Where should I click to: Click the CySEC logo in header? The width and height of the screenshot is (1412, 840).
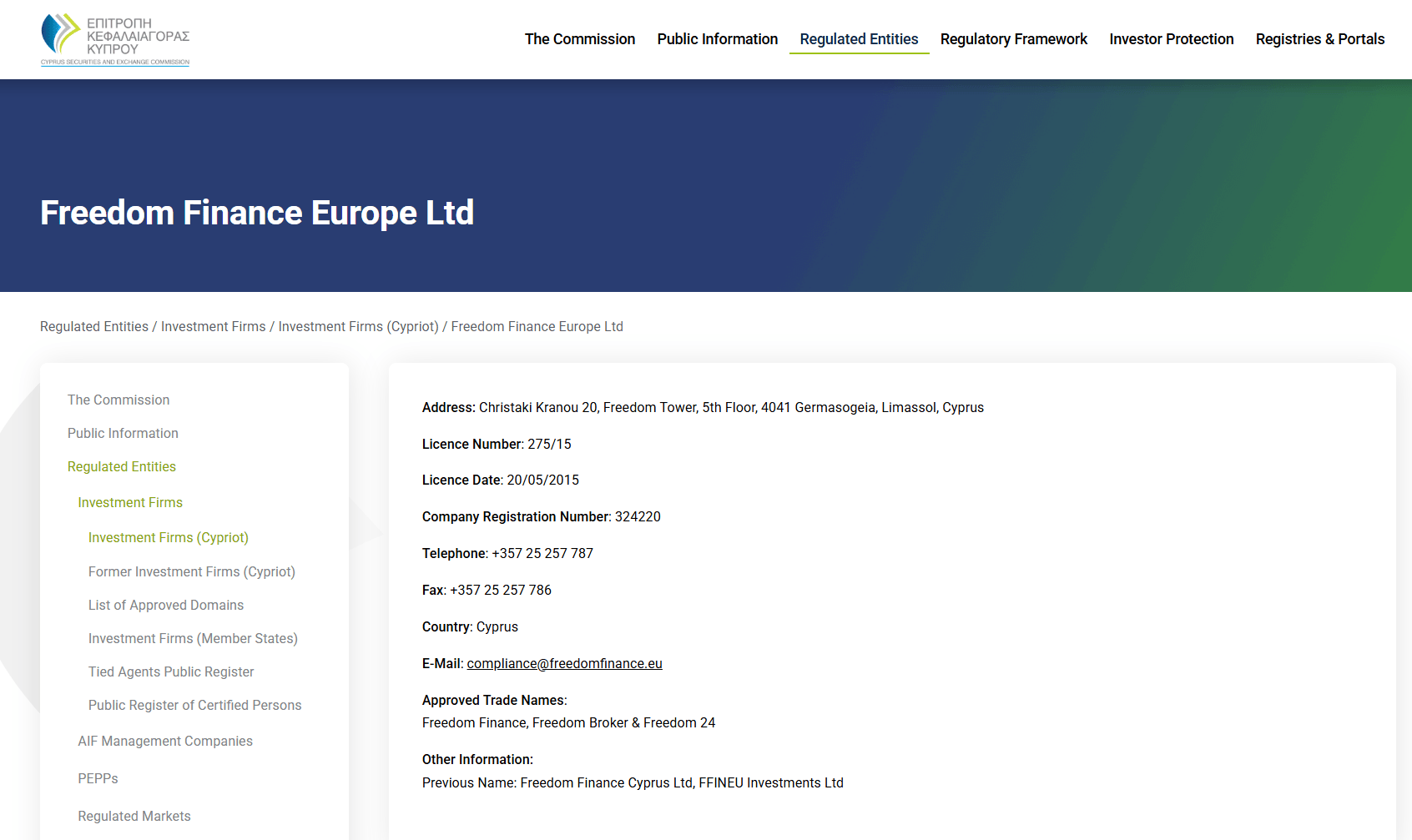(x=115, y=39)
